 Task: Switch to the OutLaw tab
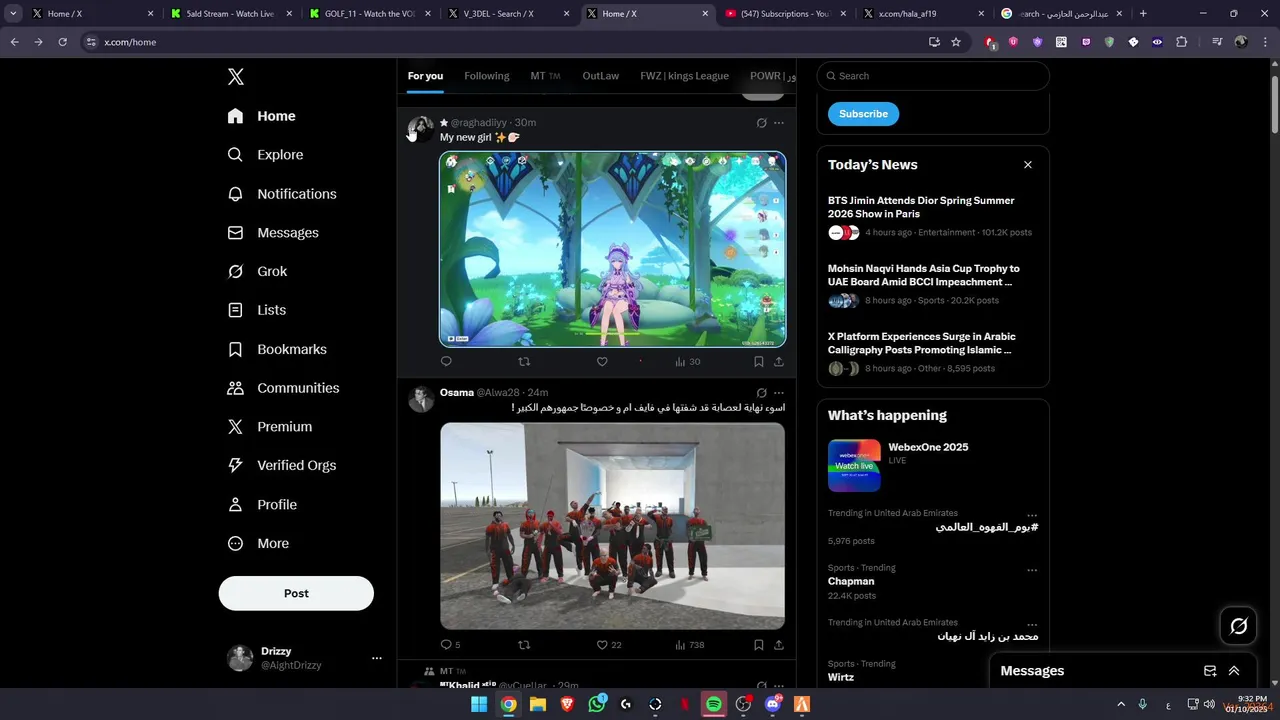point(601,76)
